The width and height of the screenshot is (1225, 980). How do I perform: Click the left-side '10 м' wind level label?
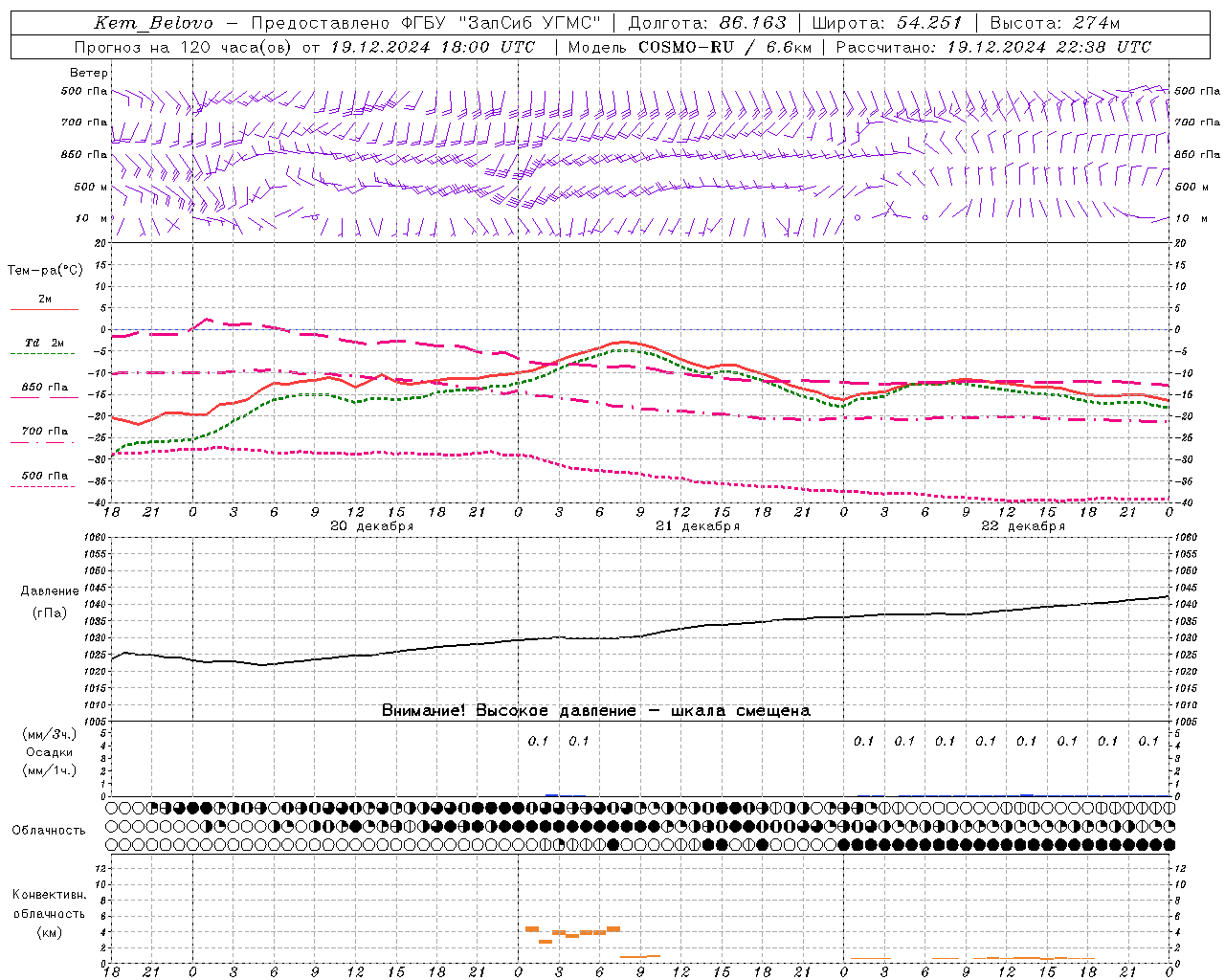point(91,219)
